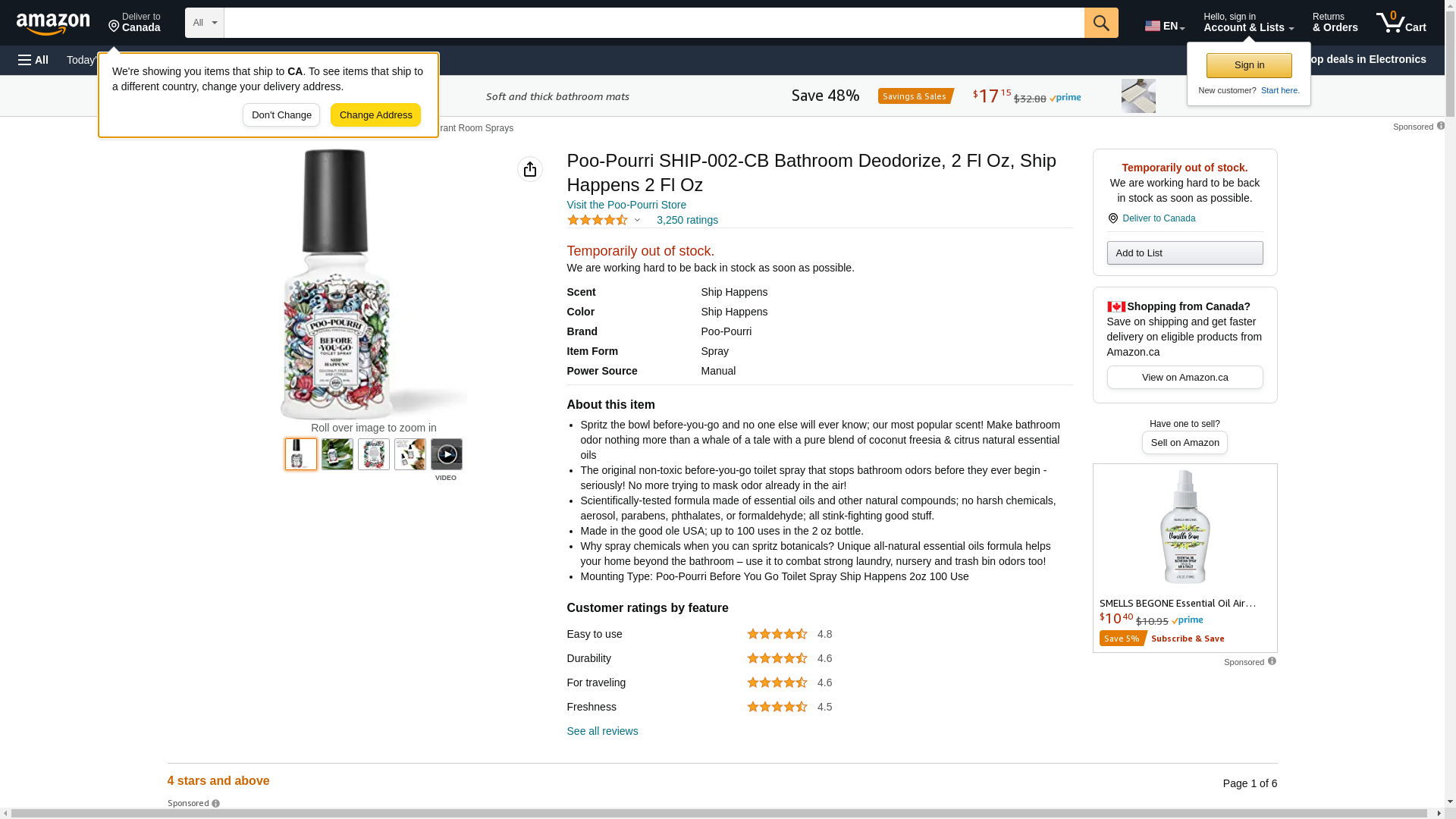Open the search category All dropdown
The width and height of the screenshot is (1456, 819).
coord(205,23)
